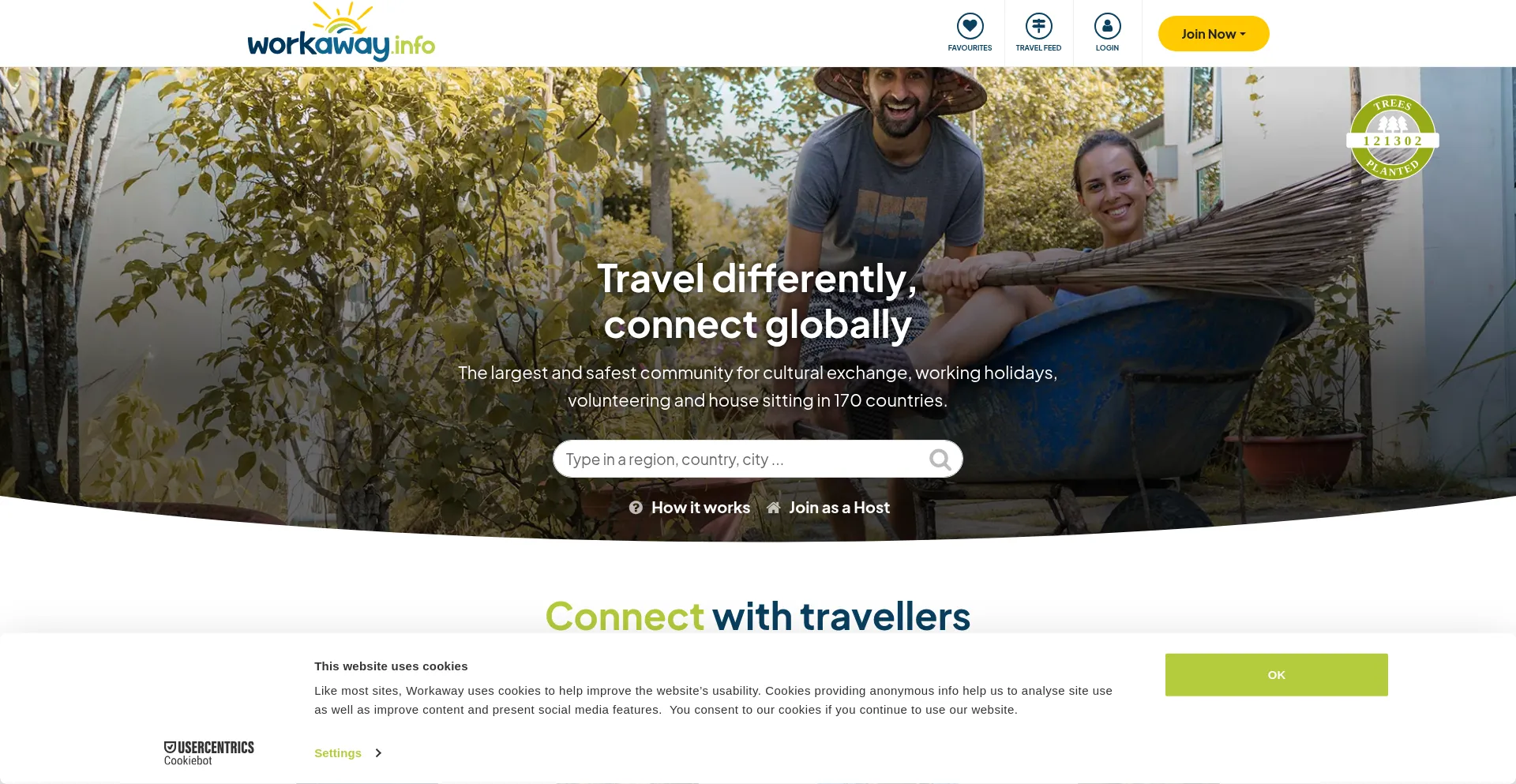The image size is (1516, 784).
Task: Click the Usercentrics Cookiebot logo
Action: click(208, 753)
